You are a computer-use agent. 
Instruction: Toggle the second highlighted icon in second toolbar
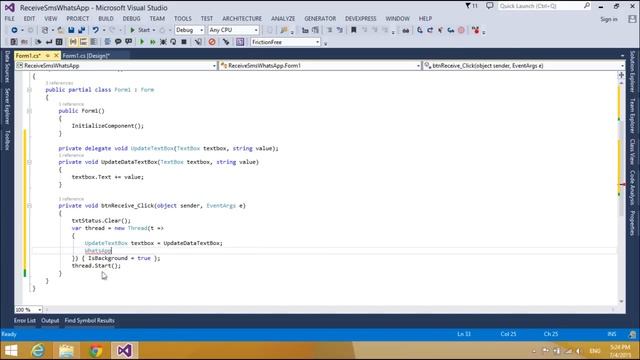click(83, 42)
